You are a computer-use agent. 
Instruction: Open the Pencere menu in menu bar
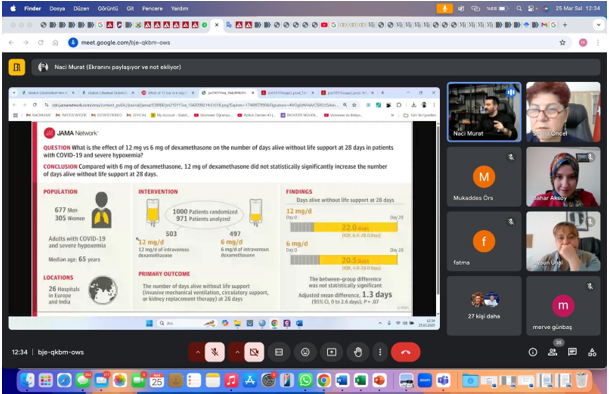point(152,8)
